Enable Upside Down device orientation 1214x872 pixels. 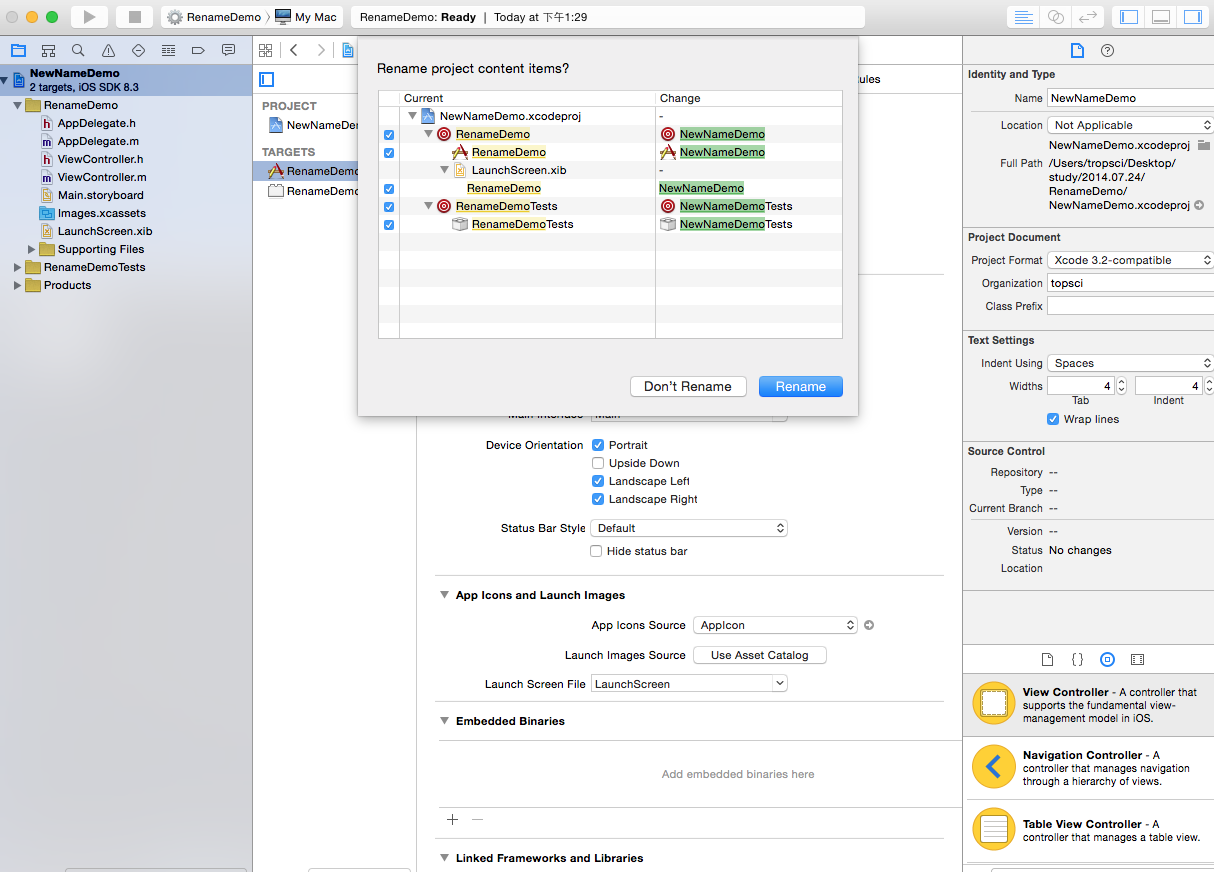[x=598, y=463]
